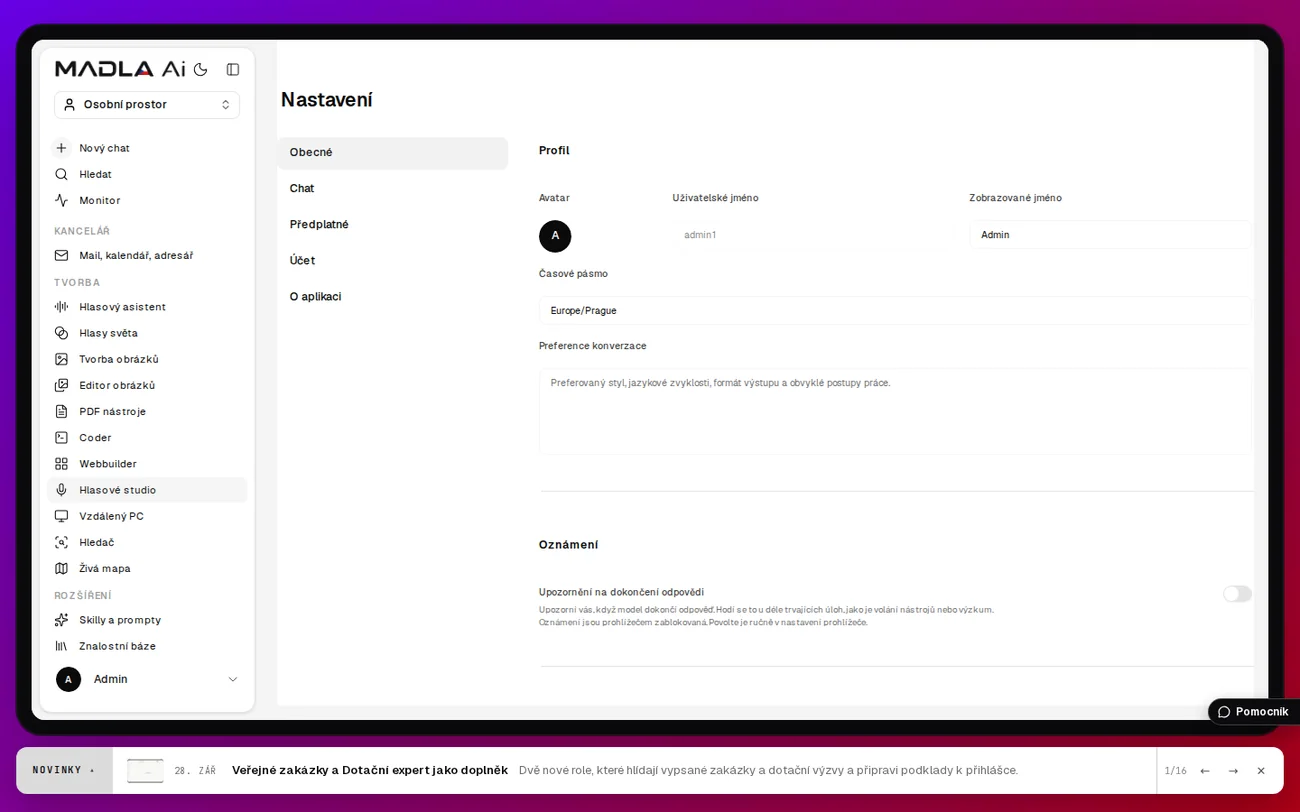Click the Hlasový asistent waveform icon

[x=61, y=307]
